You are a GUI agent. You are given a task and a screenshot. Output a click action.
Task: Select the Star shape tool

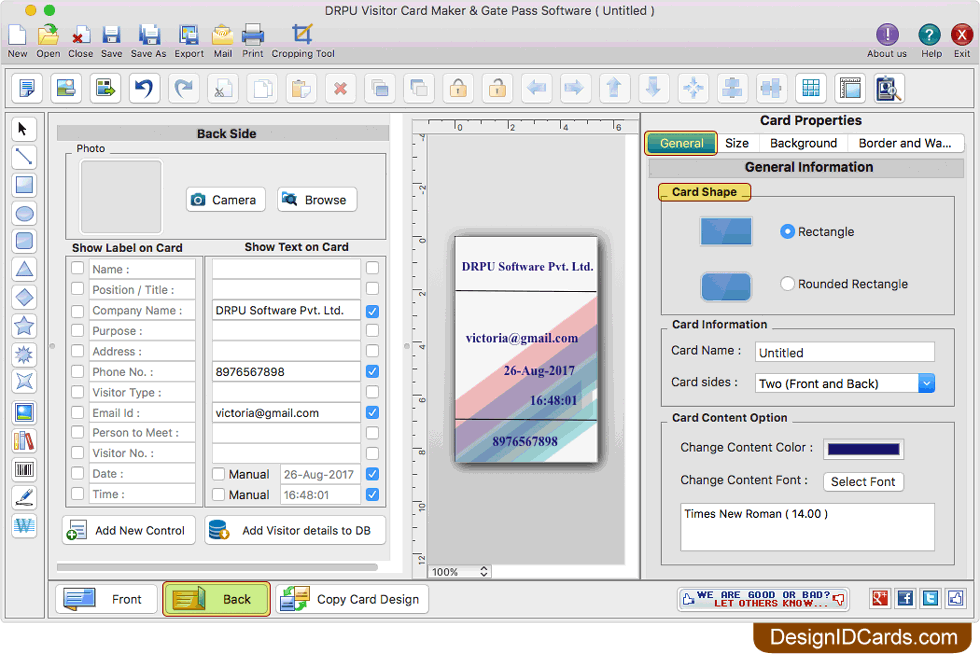(x=24, y=326)
